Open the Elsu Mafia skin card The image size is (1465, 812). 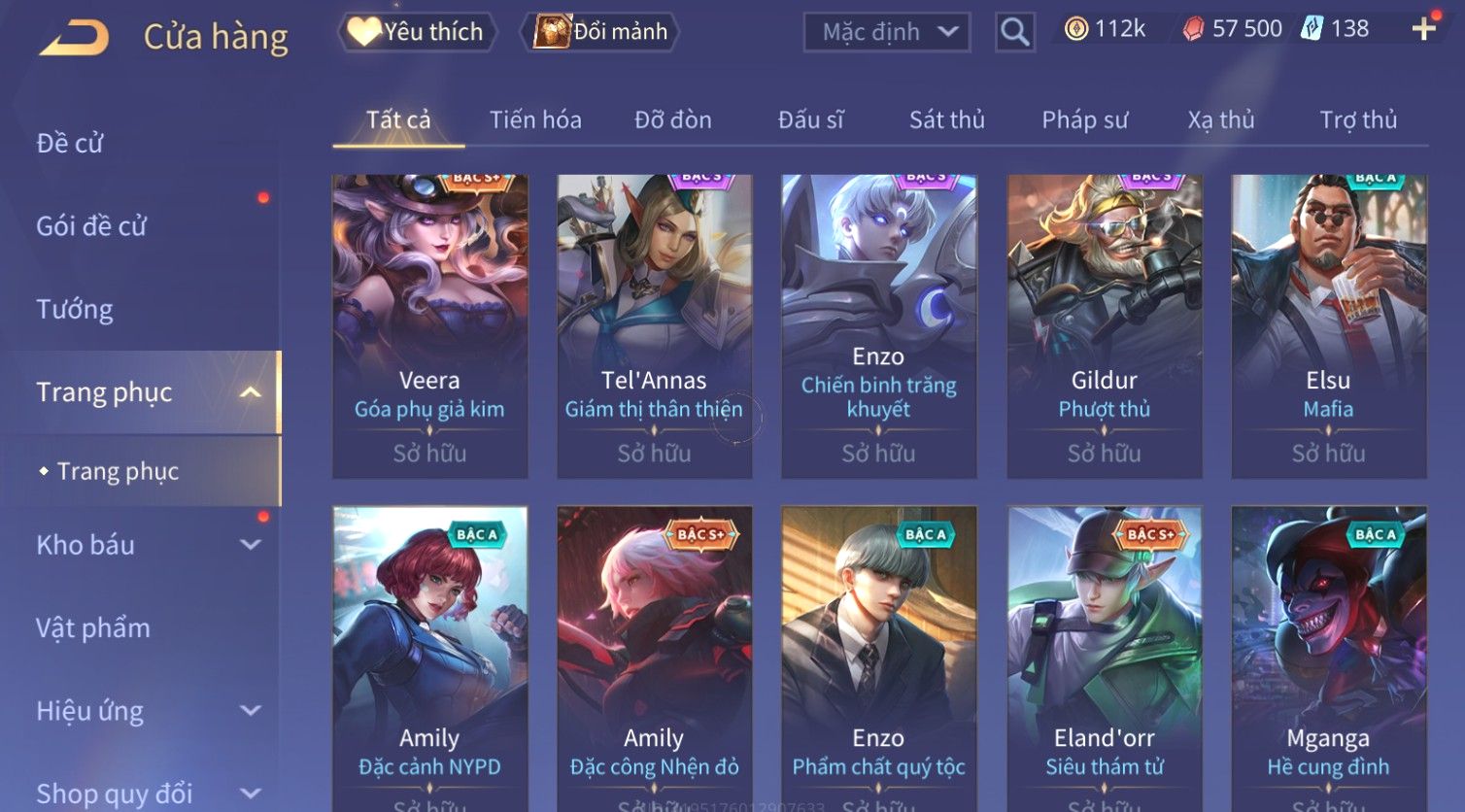1328,326
